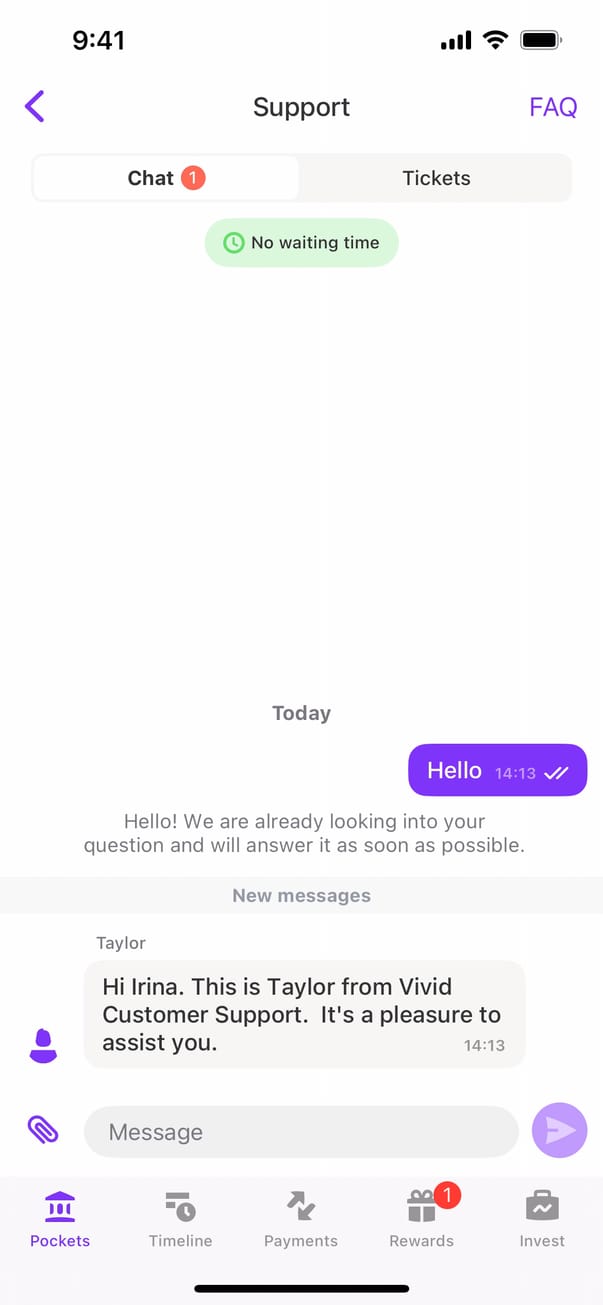This screenshot has height=1305, width=603.
Task: Tap the read receipt double checkmark
Action: click(556, 773)
